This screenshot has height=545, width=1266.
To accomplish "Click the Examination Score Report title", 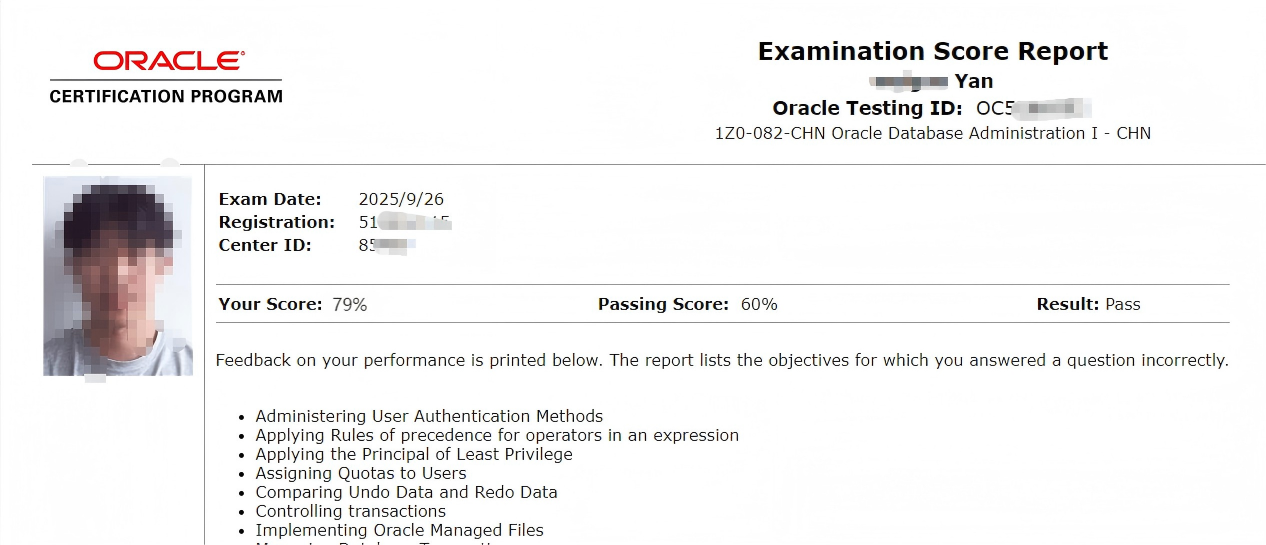I will [932, 51].
